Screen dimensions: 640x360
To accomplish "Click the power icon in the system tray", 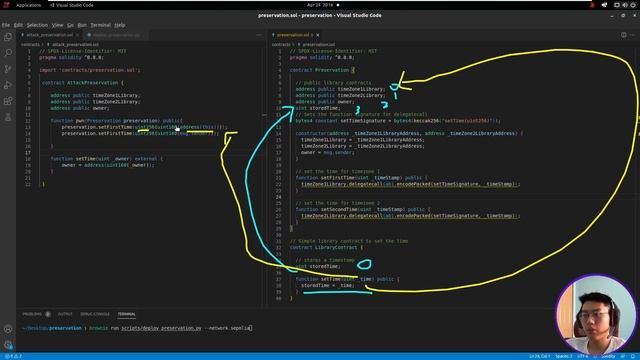I will click(634, 5).
